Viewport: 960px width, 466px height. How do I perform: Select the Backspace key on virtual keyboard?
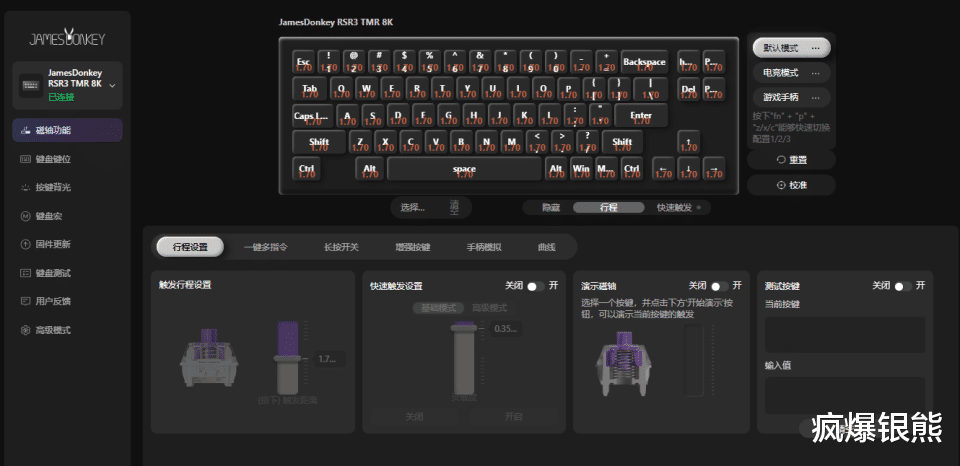pos(644,62)
